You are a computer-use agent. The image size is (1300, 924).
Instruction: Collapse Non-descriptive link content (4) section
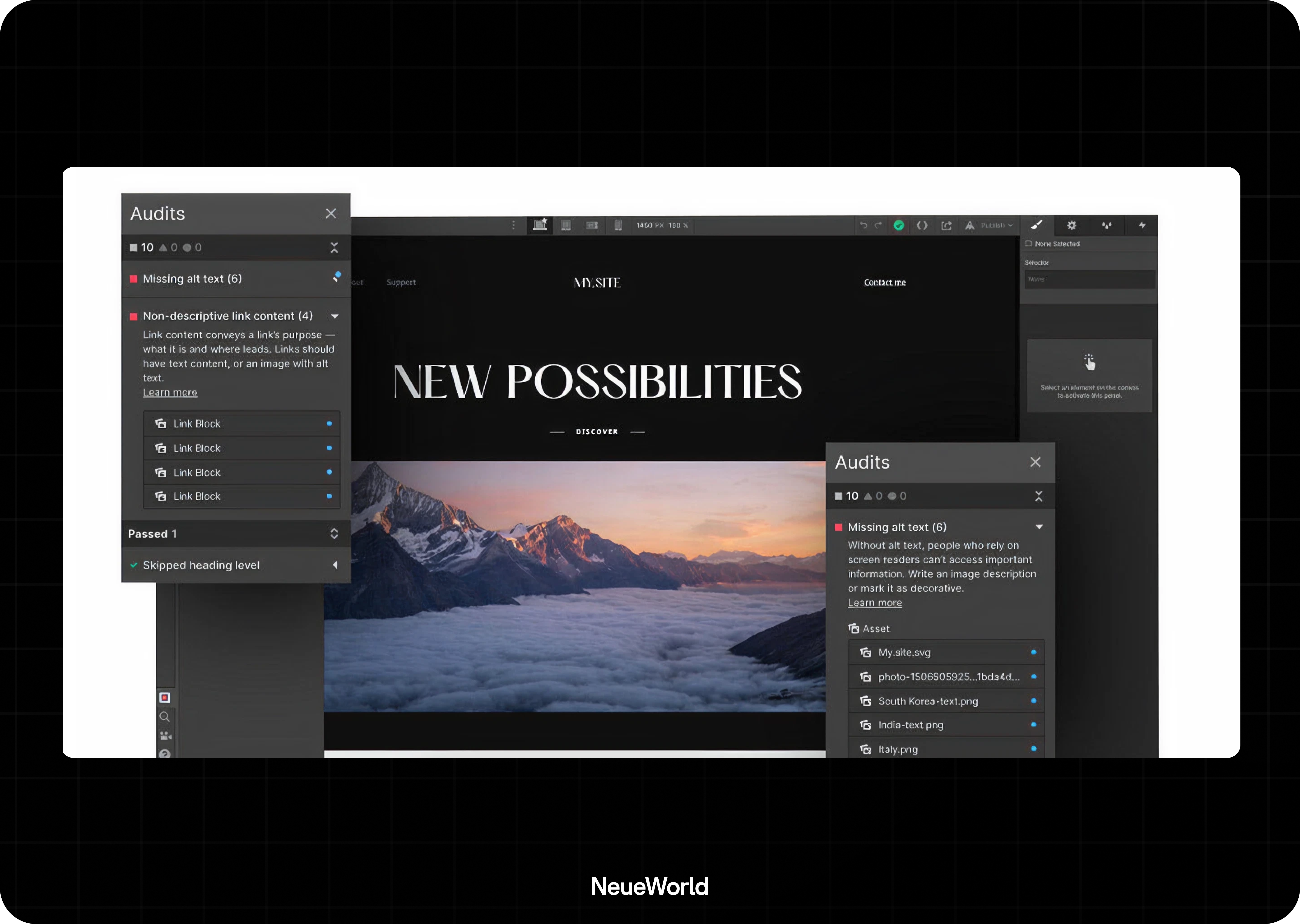click(335, 316)
